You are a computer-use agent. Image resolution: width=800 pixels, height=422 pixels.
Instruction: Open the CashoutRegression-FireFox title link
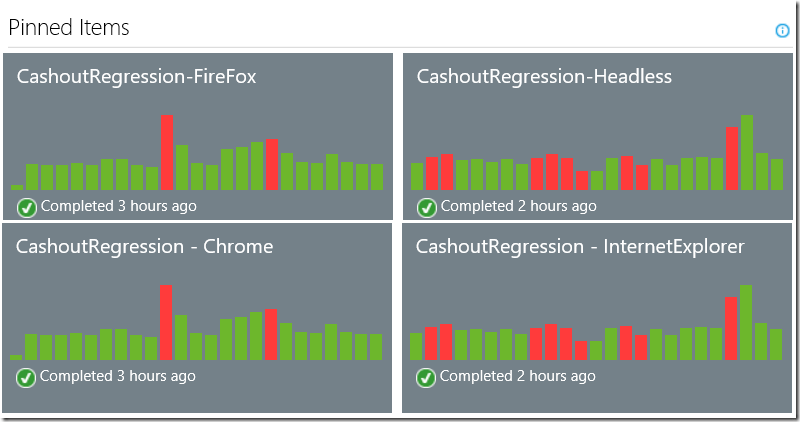click(137, 77)
